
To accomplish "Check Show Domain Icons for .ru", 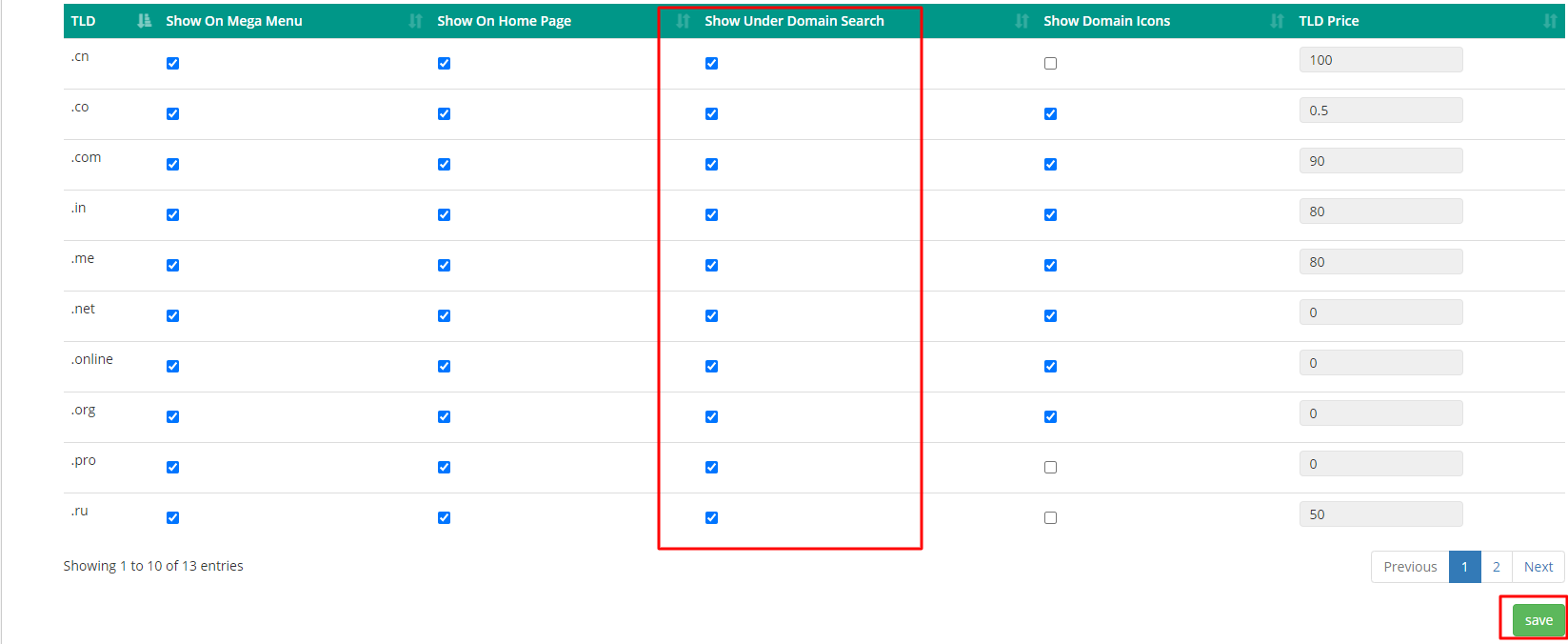I will (1050, 518).
